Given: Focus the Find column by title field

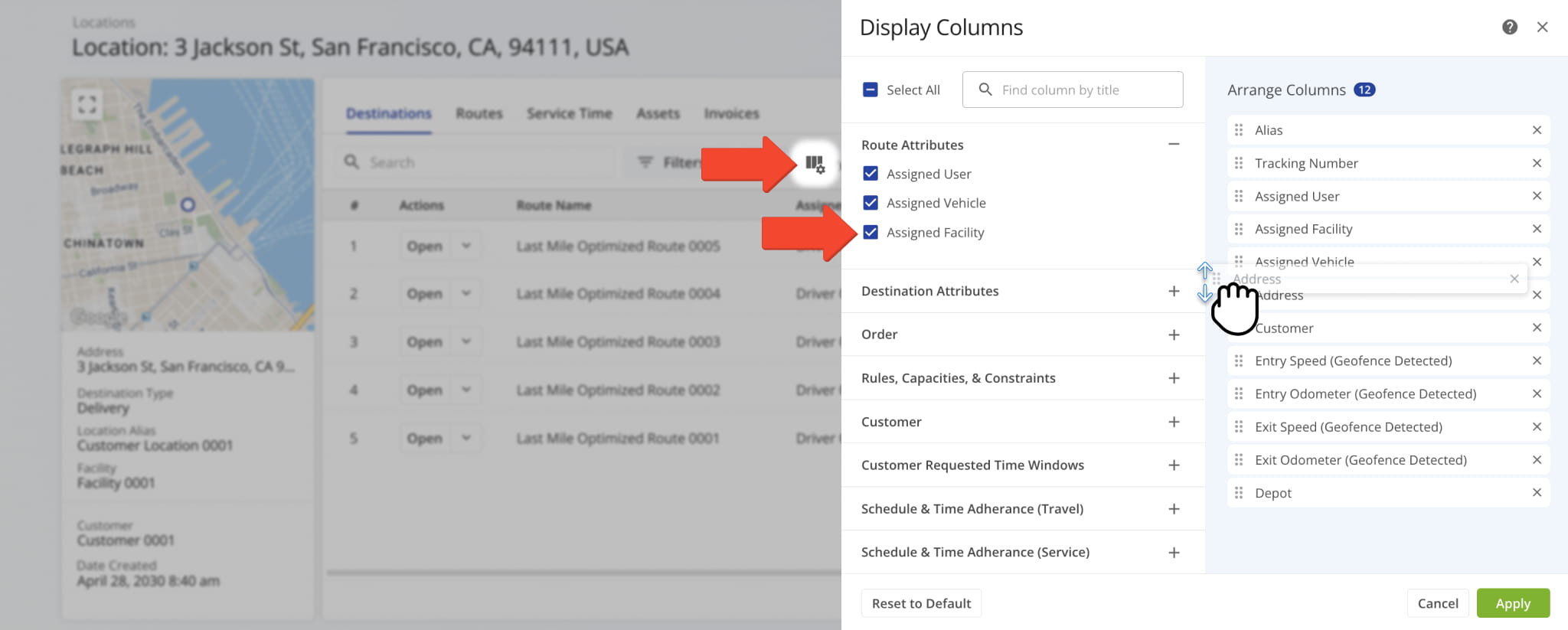Looking at the screenshot, I should [x=1072, y=90].
